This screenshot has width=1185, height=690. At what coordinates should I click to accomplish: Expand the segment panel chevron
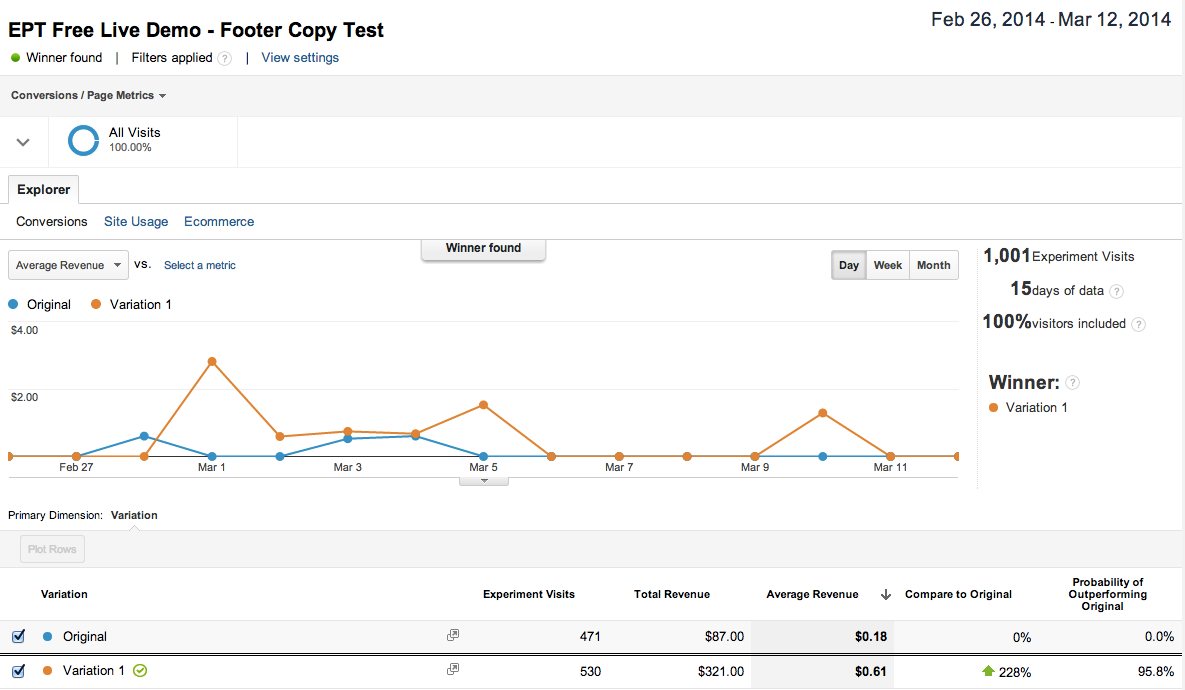[x=23, y=142]
